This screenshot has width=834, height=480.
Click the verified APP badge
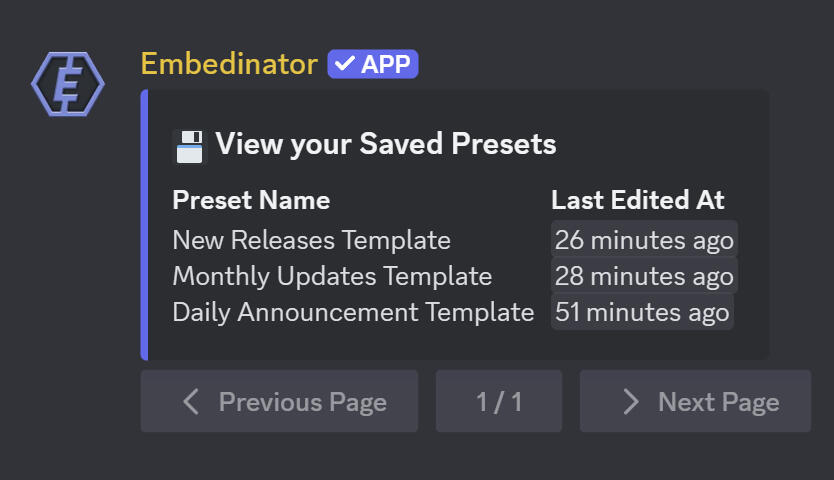(372, 64)
